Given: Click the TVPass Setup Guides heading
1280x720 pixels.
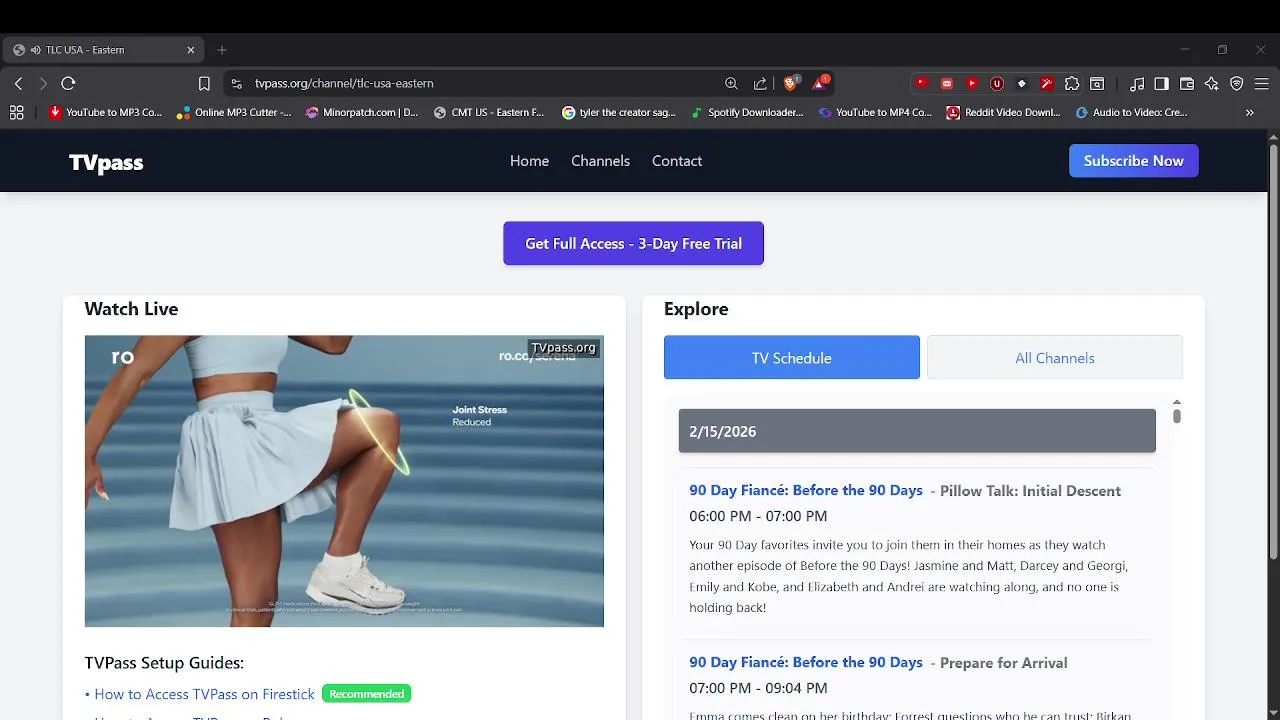Looking at the screenshot, I should click(164, 663).
